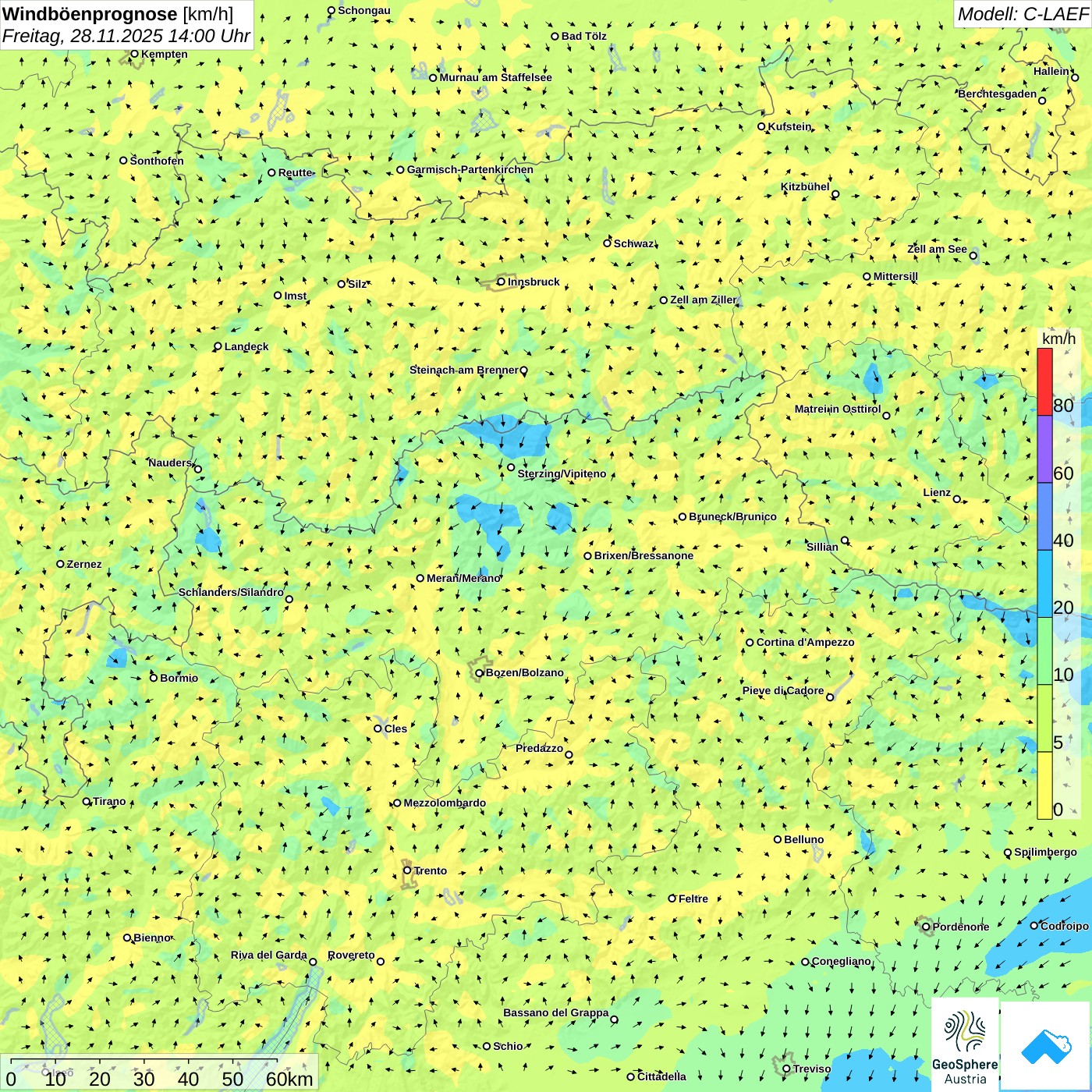Click the Pieve di Cadore label
Image resolution: width=1092 pixels, height=1092 pixels.
[783, 690]
